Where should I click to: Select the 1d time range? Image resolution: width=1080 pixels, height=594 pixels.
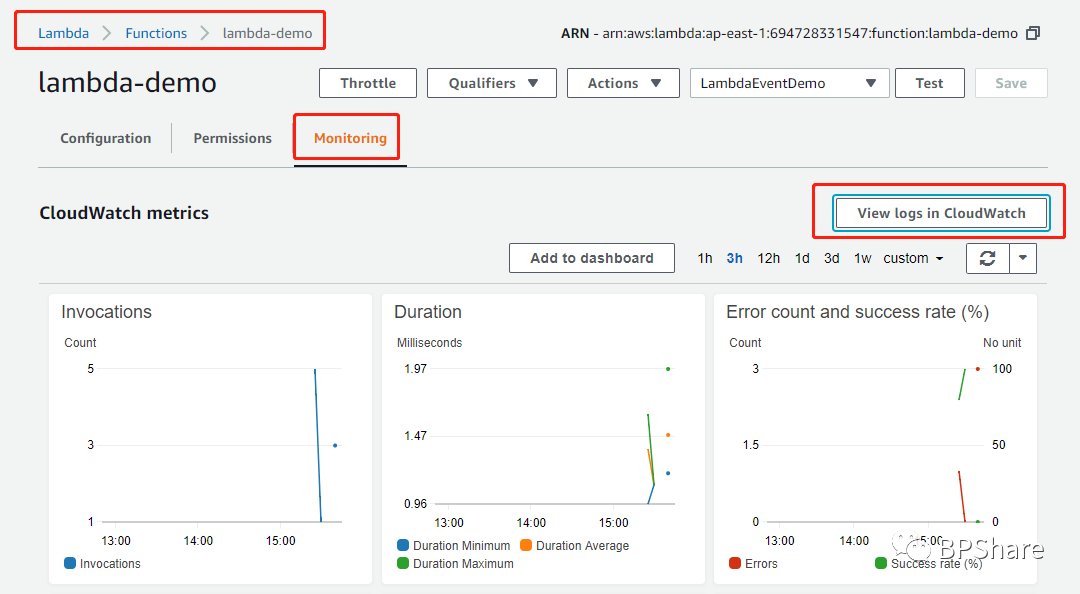click(802, 258)
